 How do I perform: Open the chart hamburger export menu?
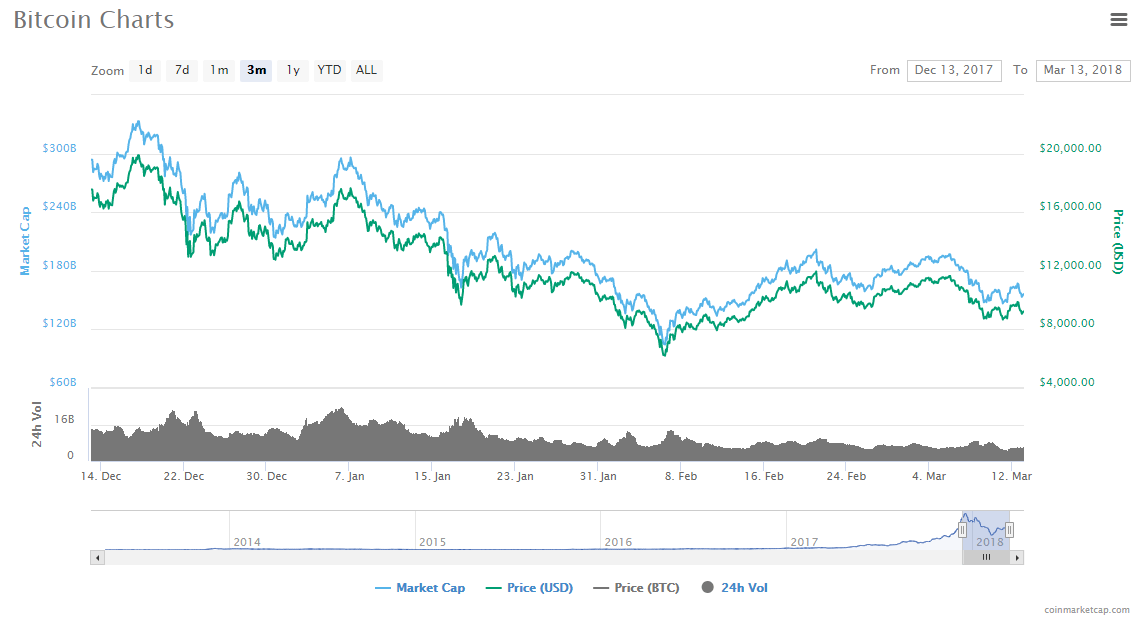[1119, 19]
